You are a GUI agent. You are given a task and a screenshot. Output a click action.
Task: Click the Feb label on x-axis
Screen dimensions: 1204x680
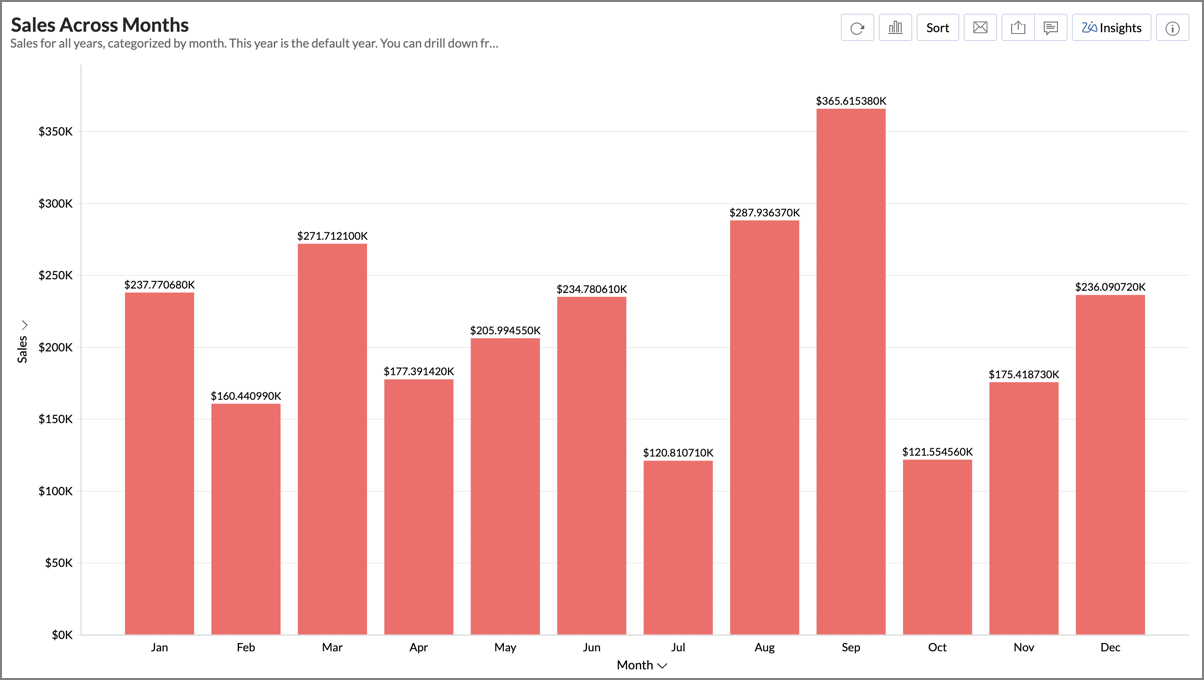(x=246, y=647)
